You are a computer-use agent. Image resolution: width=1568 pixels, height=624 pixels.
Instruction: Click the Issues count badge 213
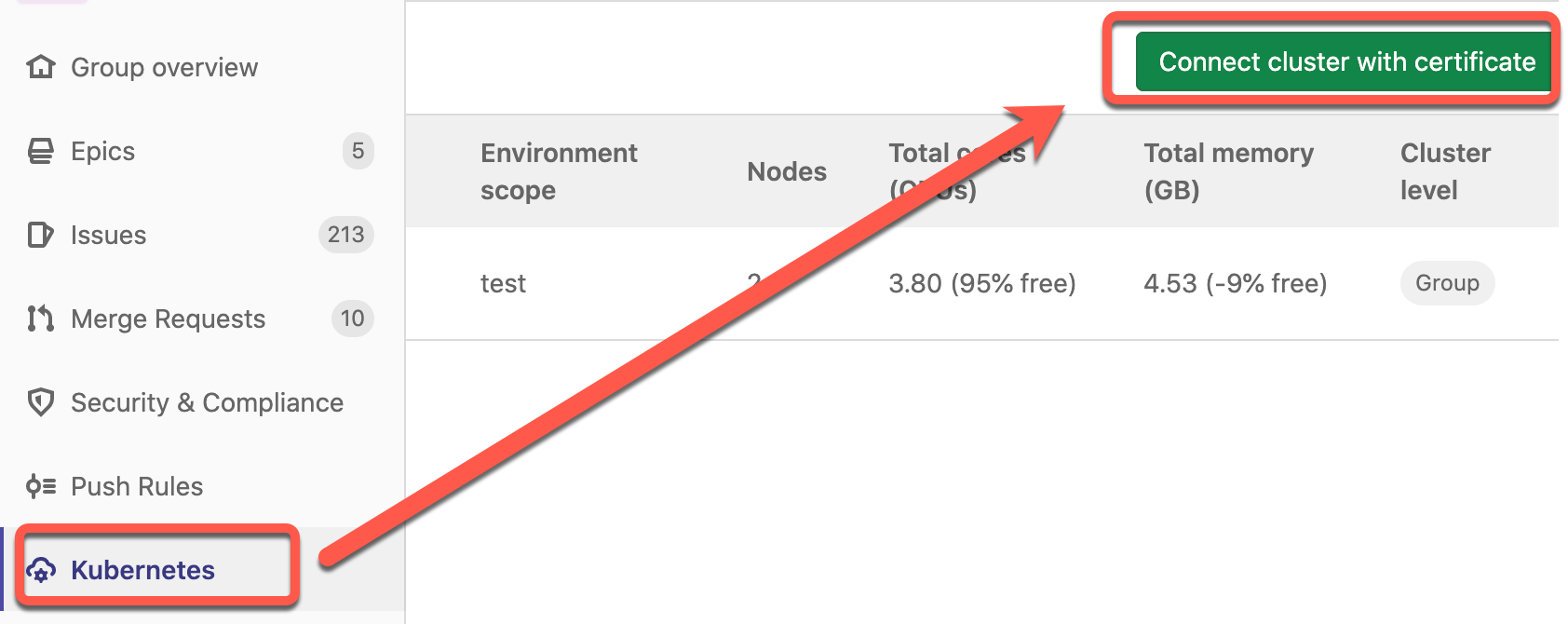(346, 235)
